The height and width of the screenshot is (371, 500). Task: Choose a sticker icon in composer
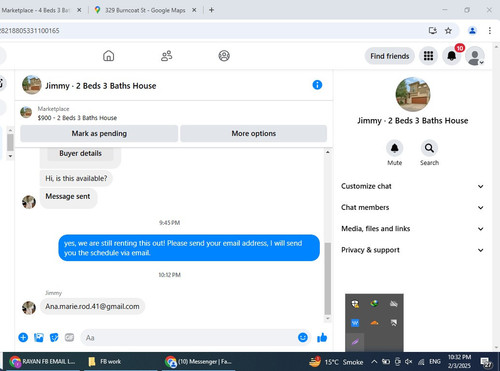[54, 338]
